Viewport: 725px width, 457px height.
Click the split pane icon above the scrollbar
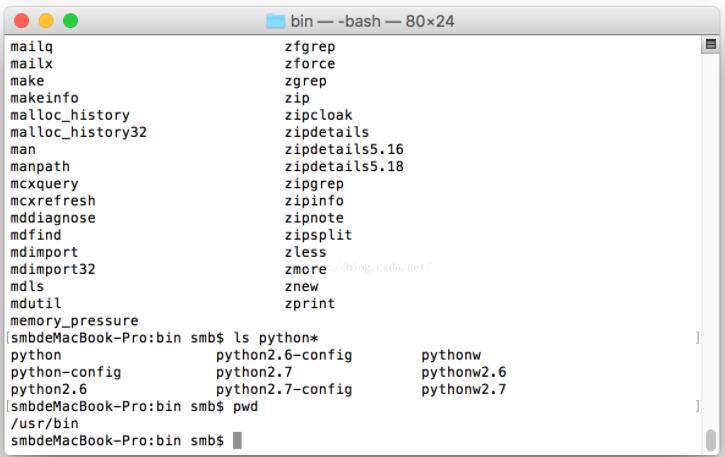coord(711,45)
